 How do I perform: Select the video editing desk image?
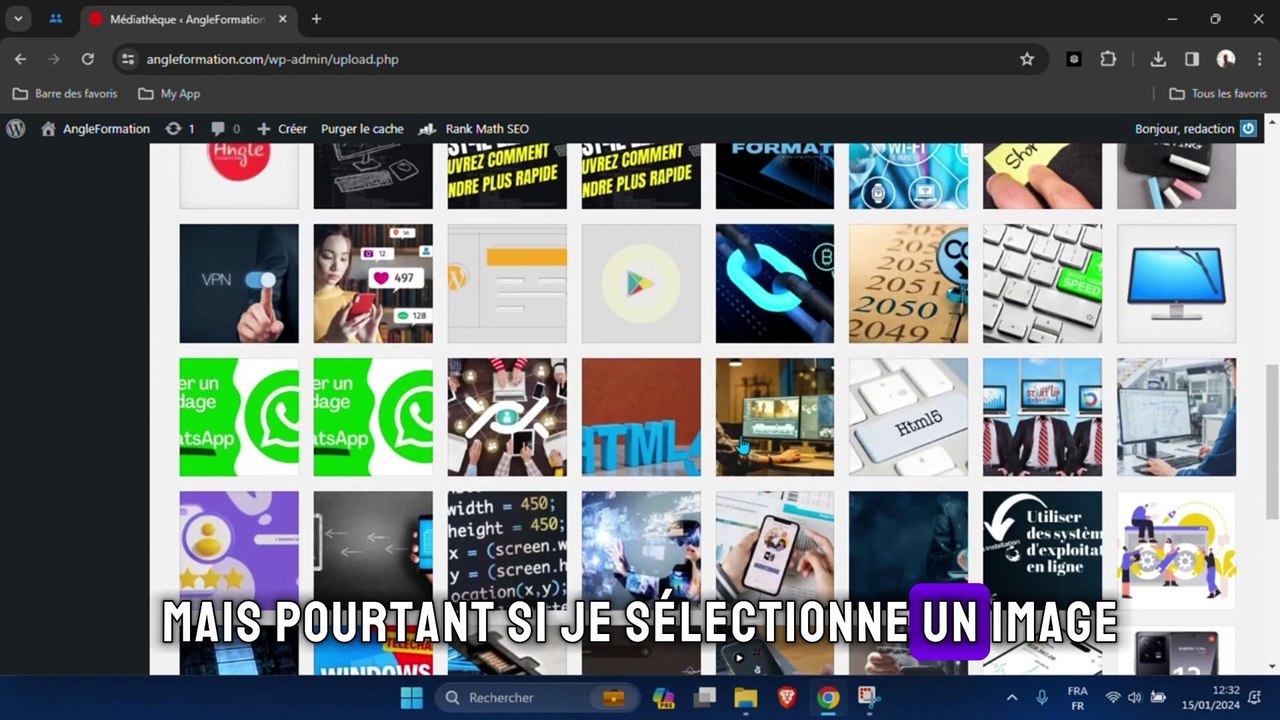tap(775, 417)
